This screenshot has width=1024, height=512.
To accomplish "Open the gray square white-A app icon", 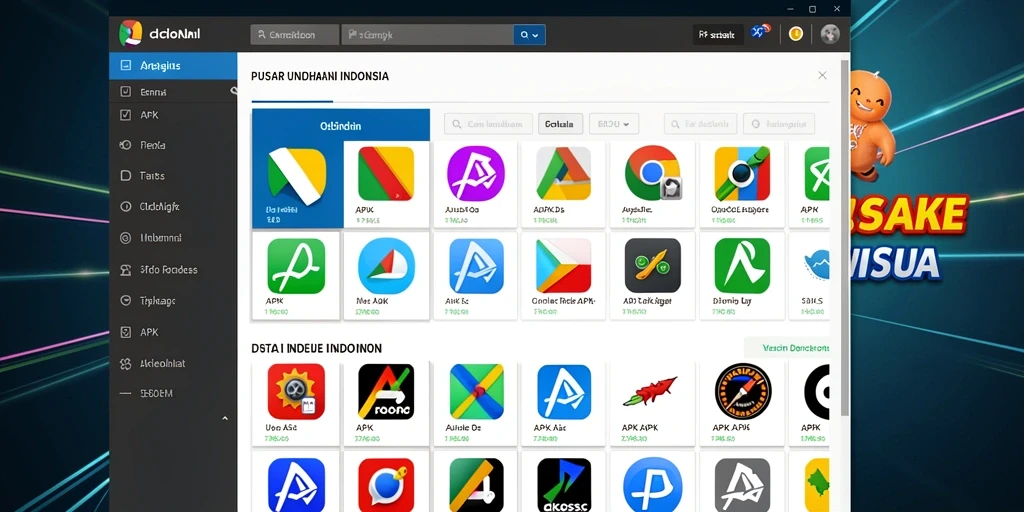I will [x=743, y=485].
